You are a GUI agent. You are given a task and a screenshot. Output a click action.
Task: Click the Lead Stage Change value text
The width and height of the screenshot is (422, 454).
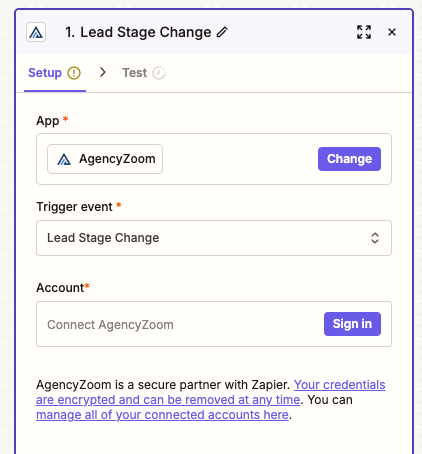pos(103,238)
